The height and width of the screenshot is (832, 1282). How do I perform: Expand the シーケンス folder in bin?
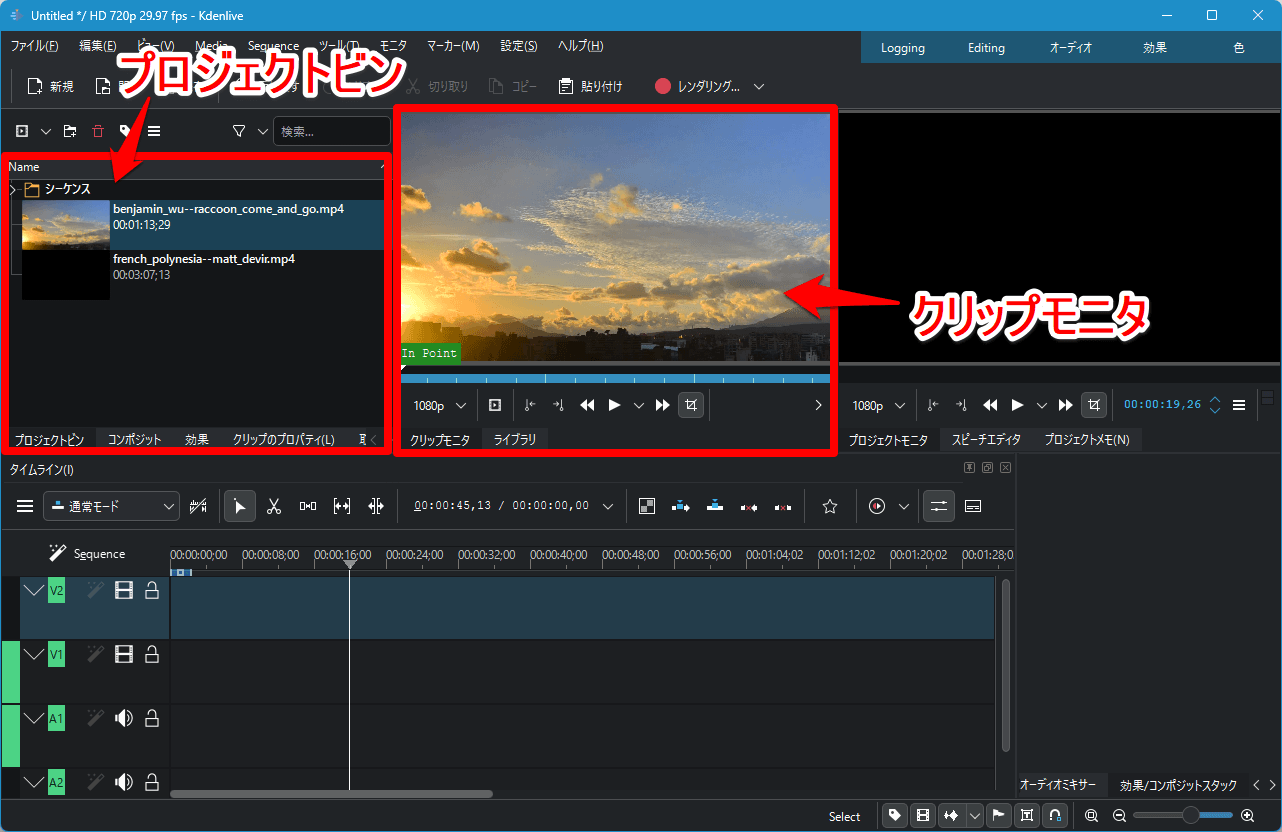point(13,189)
